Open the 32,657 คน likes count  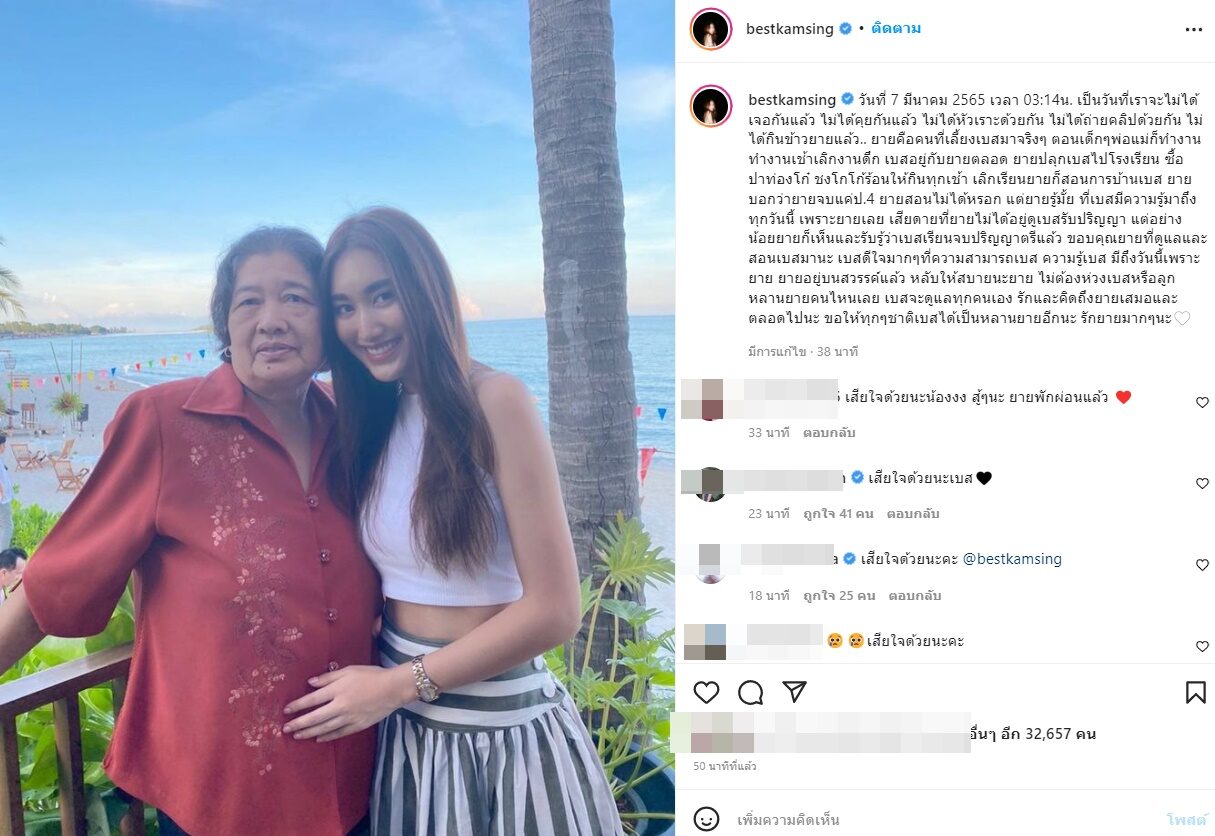pos(1059,734)
